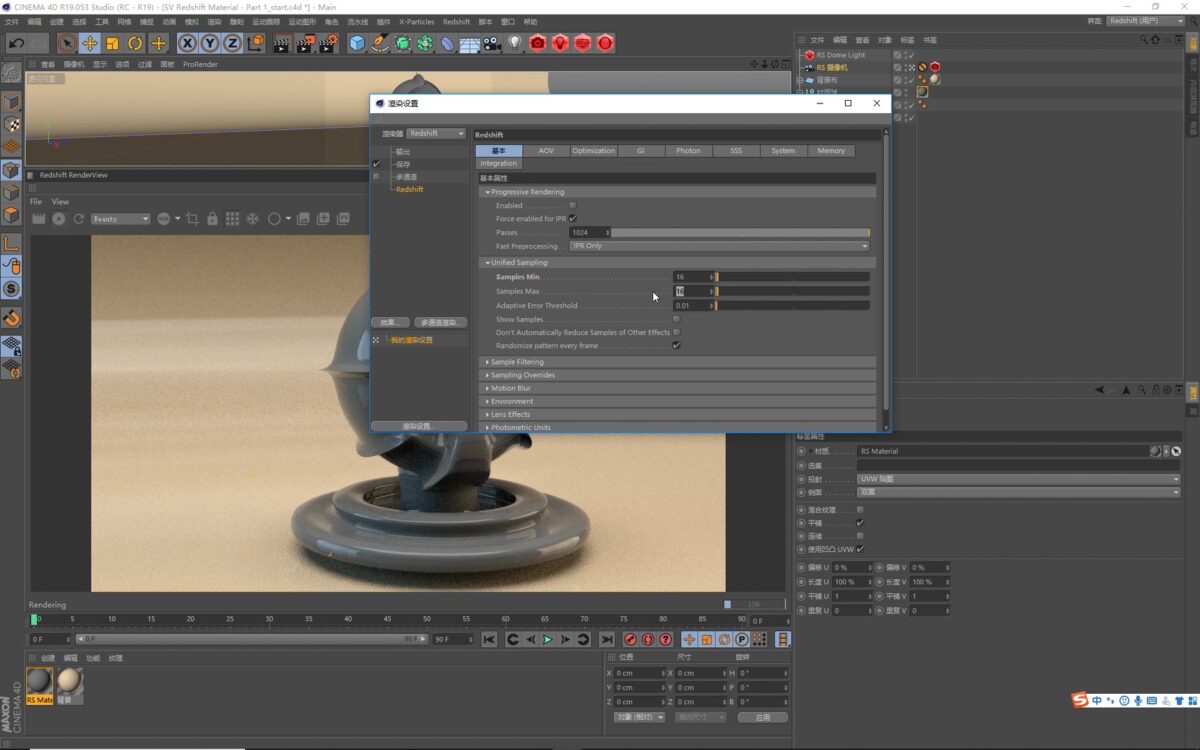Click the Samples Max slider track
This screenshot has height=750, width=1200.
pyautogui.click(x=792, y=291)
